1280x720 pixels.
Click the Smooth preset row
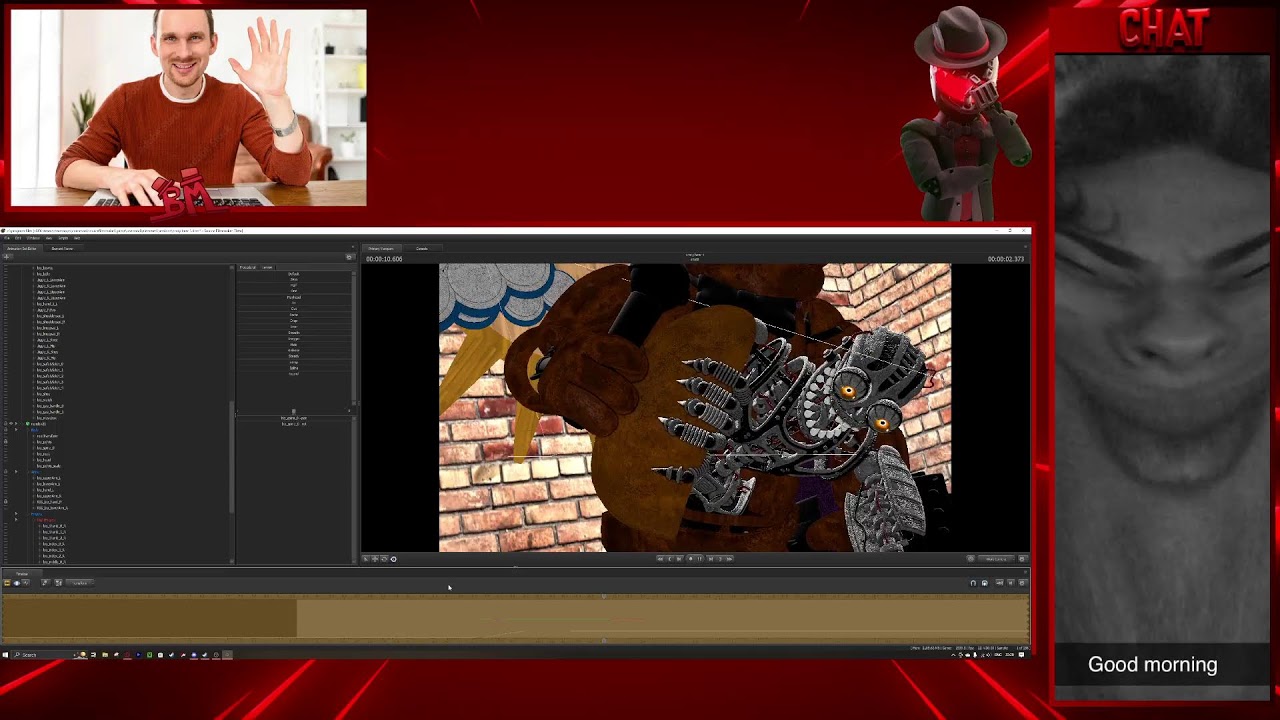coord(294,333)
